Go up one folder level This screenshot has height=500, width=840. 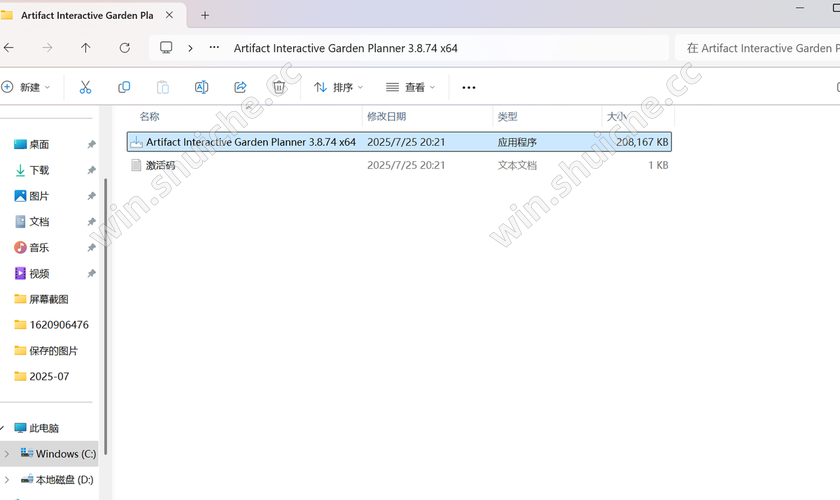(x=86, y=48)
